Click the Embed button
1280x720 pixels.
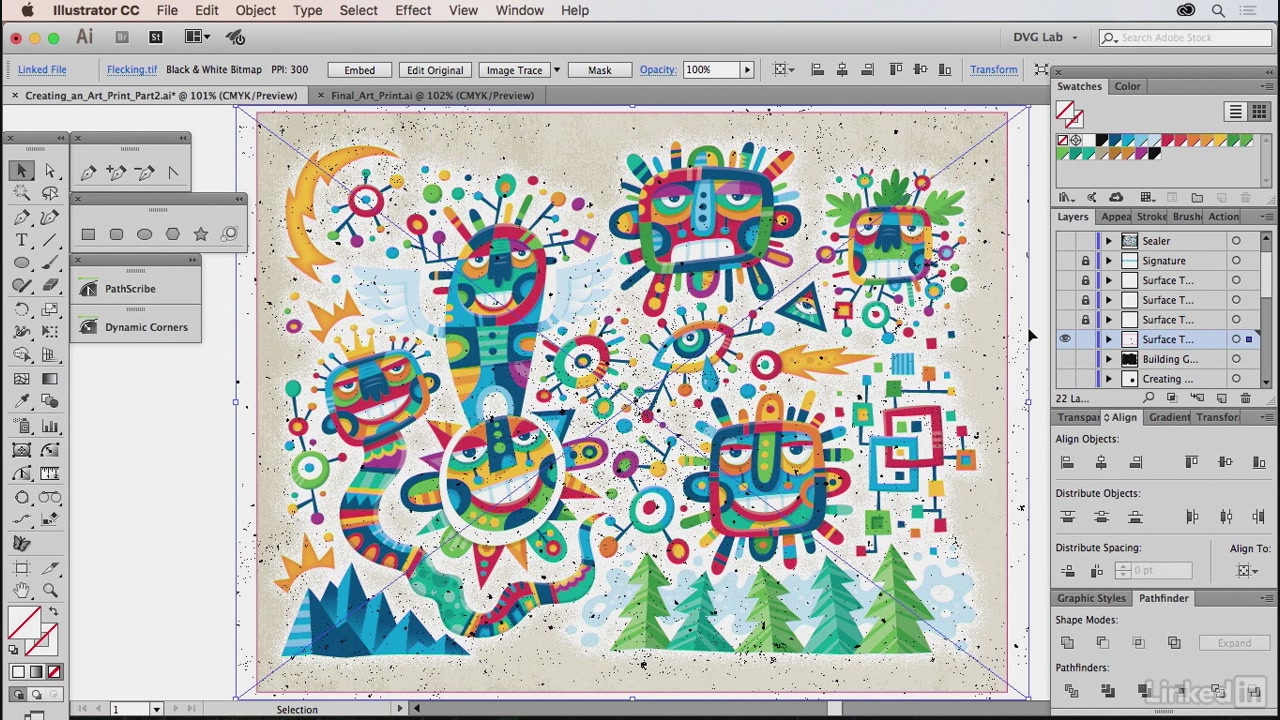(359, 70)
